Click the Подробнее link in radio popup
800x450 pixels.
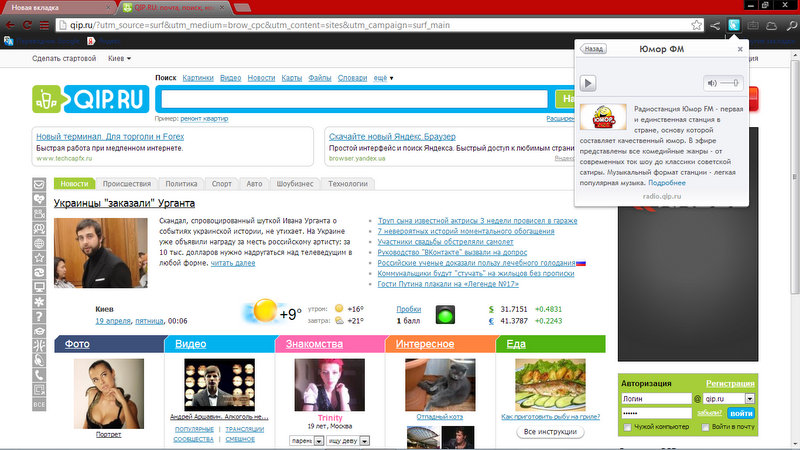667,183
